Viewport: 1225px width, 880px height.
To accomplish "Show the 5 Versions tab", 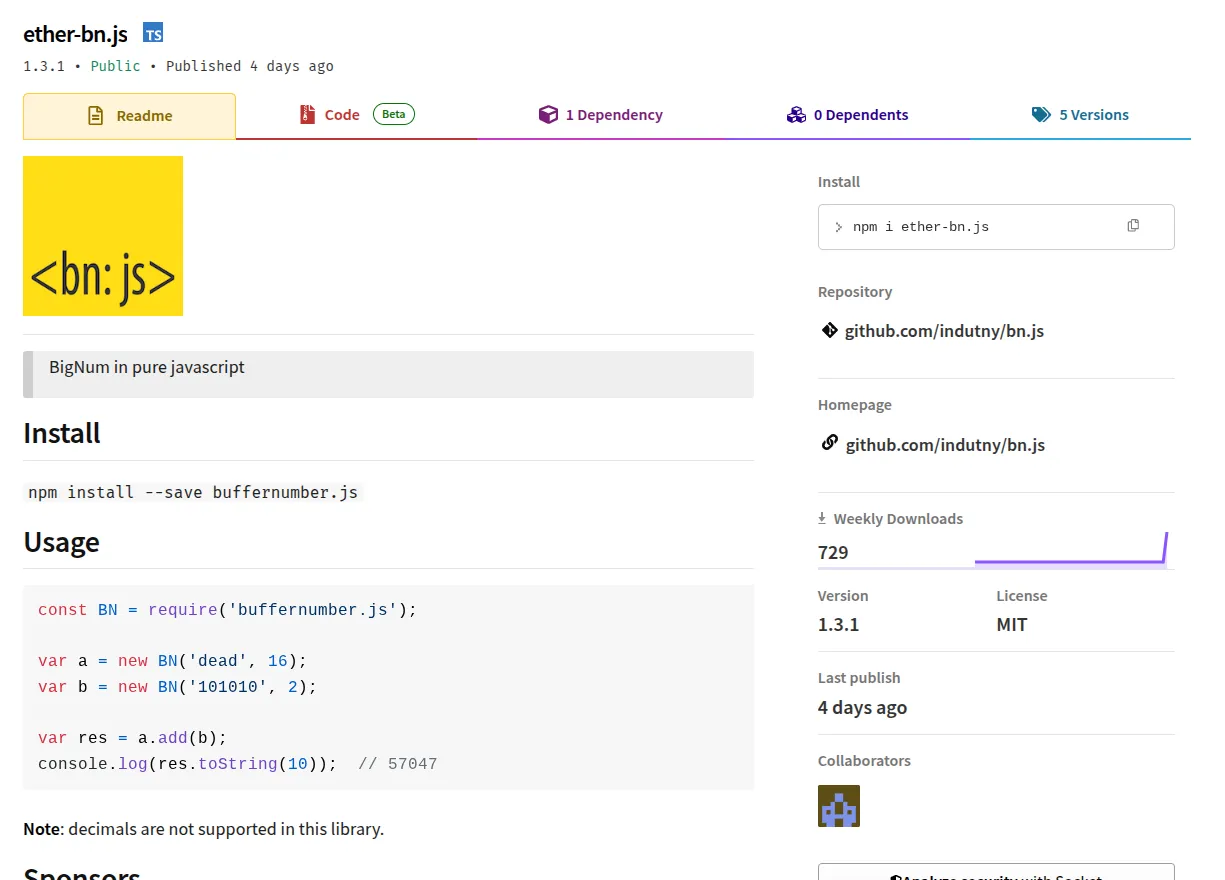I will (x=1080, y=115).
